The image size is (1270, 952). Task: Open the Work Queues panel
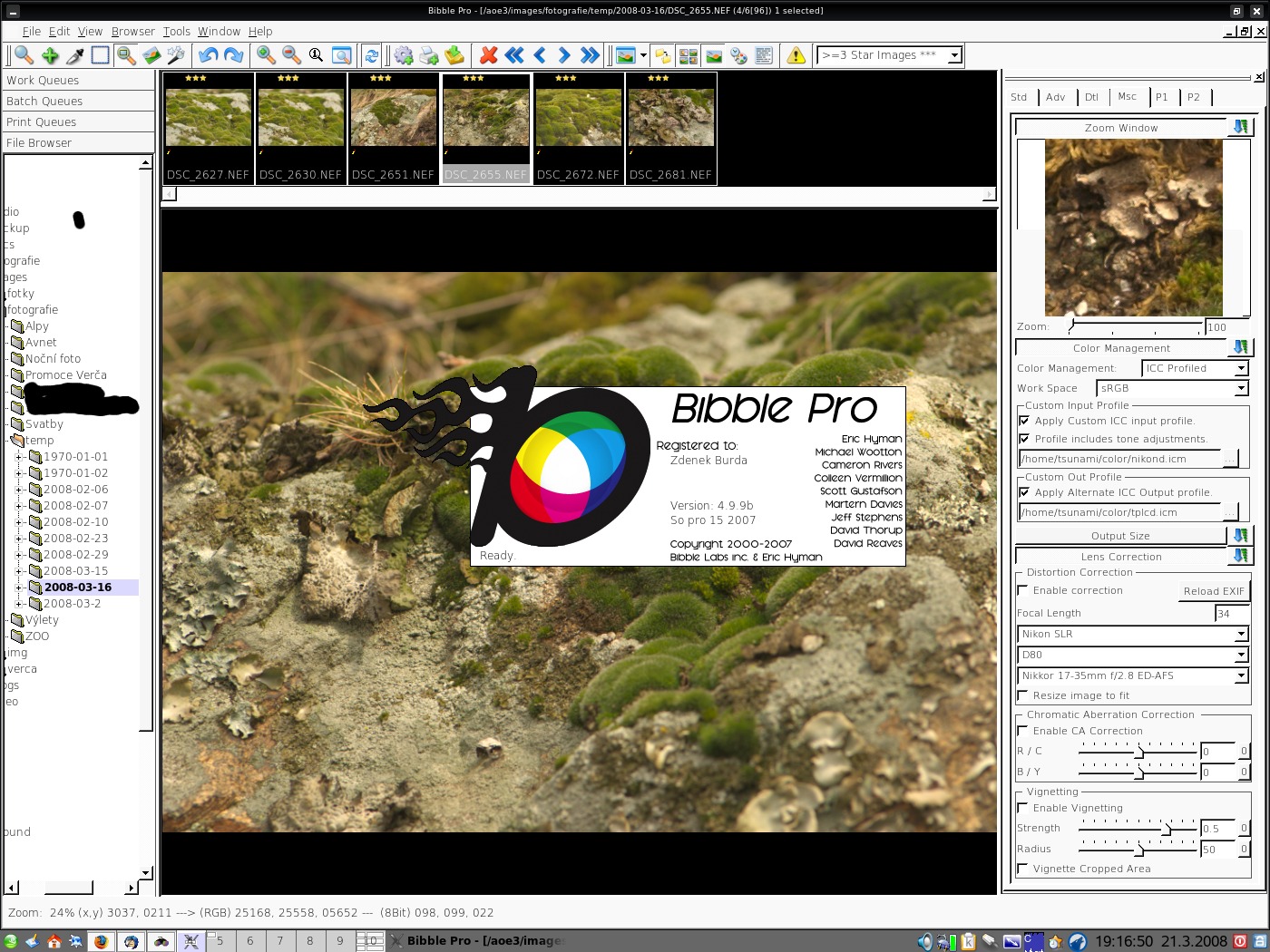pyautogui.click(x=78, y=80)
